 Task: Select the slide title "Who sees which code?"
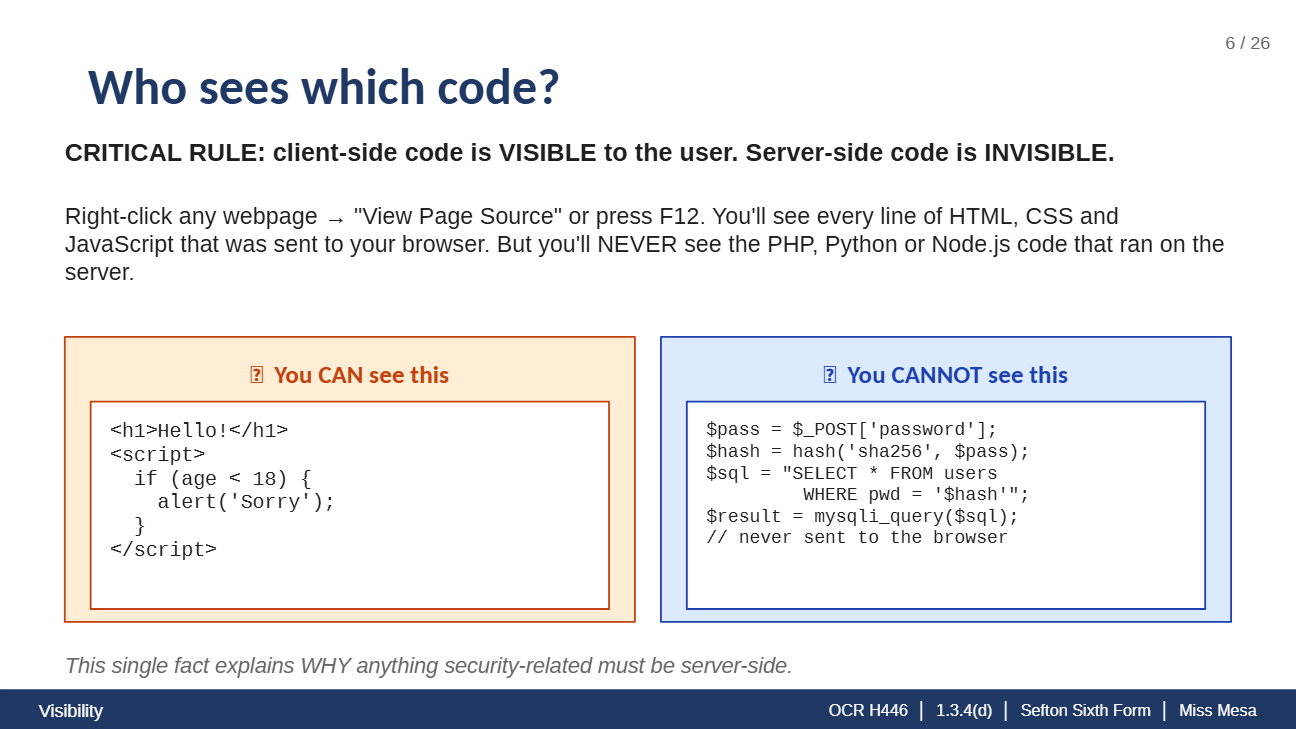click(323, 87)
